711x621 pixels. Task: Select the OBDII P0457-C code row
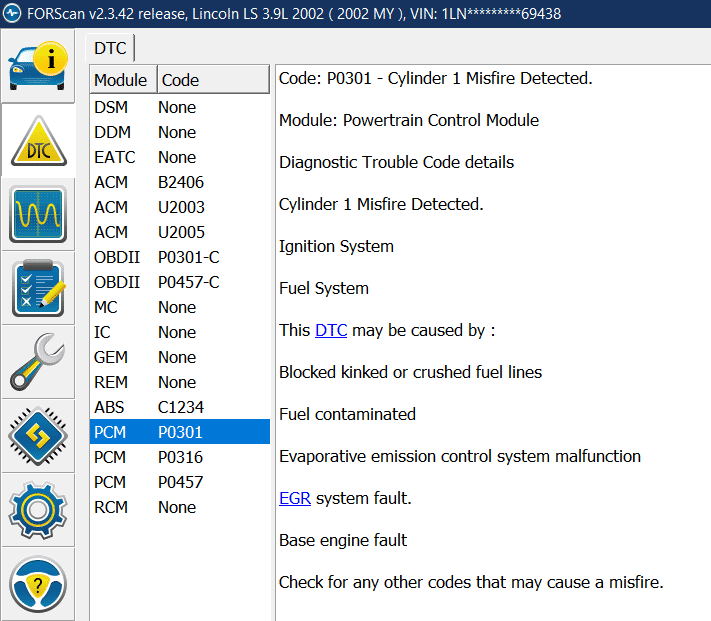point(178,282)
